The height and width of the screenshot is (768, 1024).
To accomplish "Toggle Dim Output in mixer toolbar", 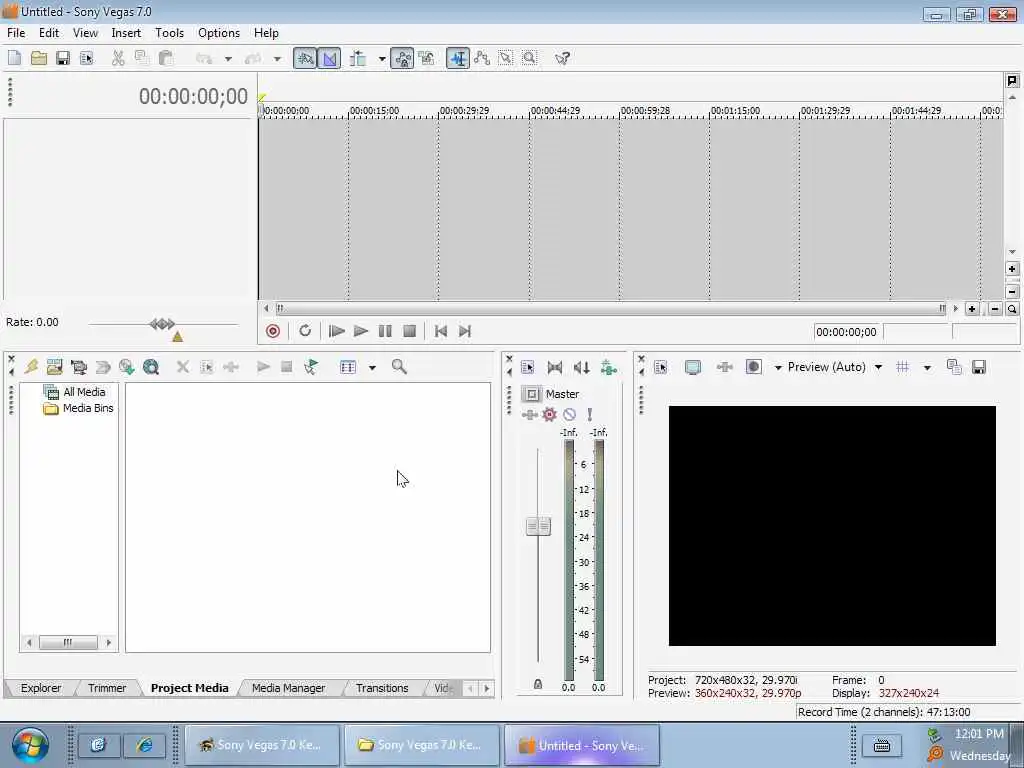I will pos(581,368).
